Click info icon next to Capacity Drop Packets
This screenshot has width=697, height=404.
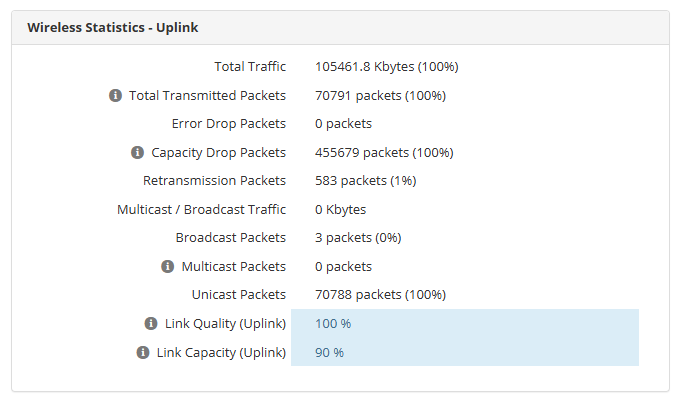pos(137,153)
